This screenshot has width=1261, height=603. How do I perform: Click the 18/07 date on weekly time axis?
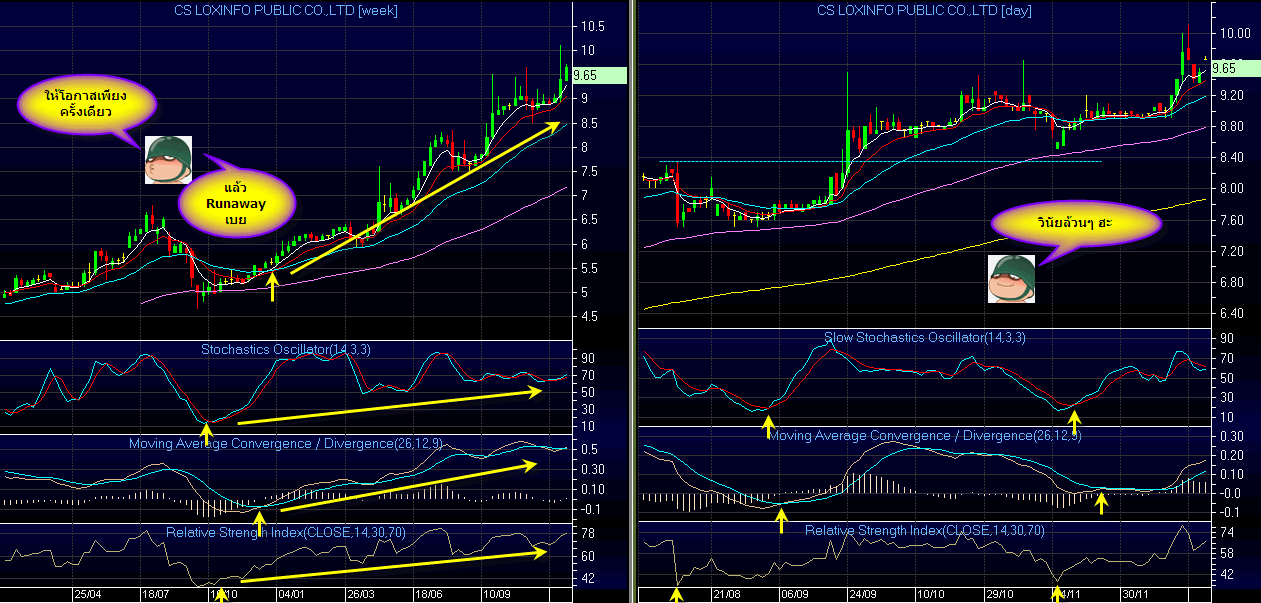pyautogui.click(x=157, y=593)
